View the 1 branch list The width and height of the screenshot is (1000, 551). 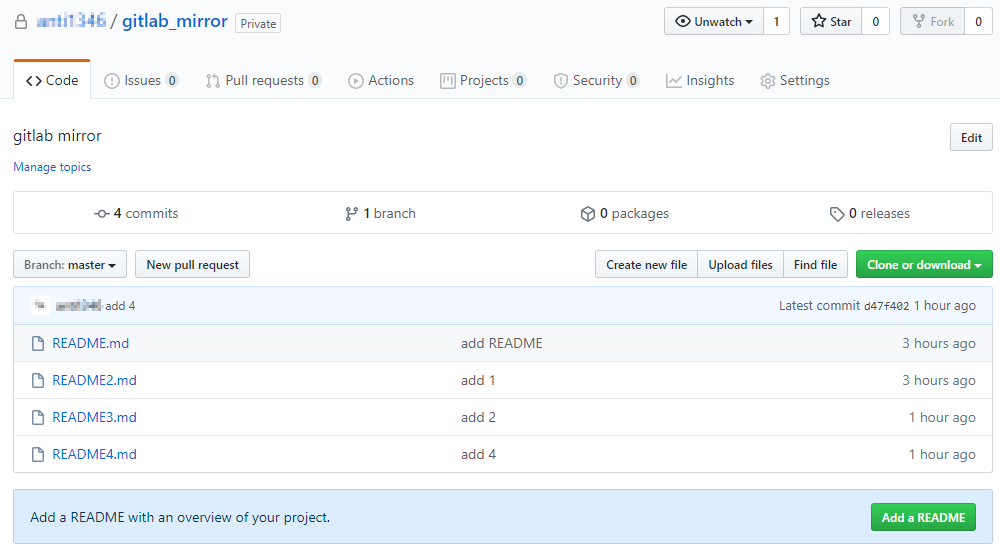point(381,214)
